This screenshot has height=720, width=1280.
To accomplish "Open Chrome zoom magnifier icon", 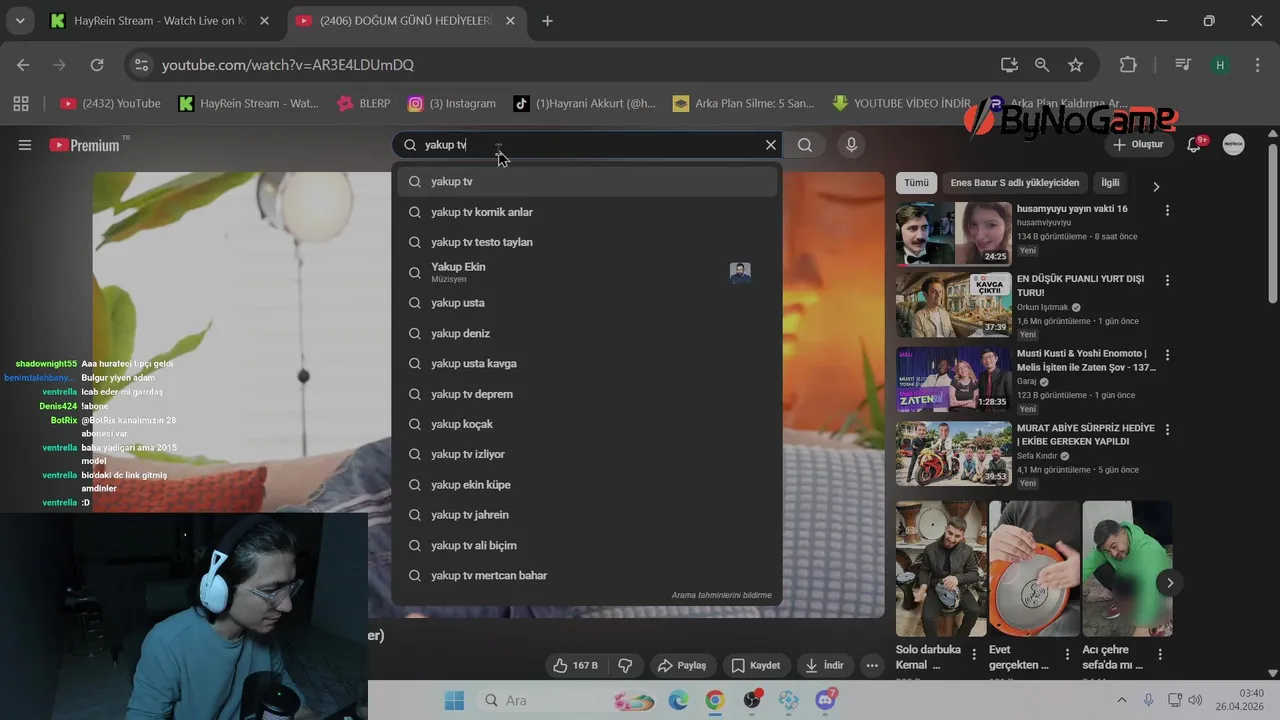I will tap(1042, 65).
